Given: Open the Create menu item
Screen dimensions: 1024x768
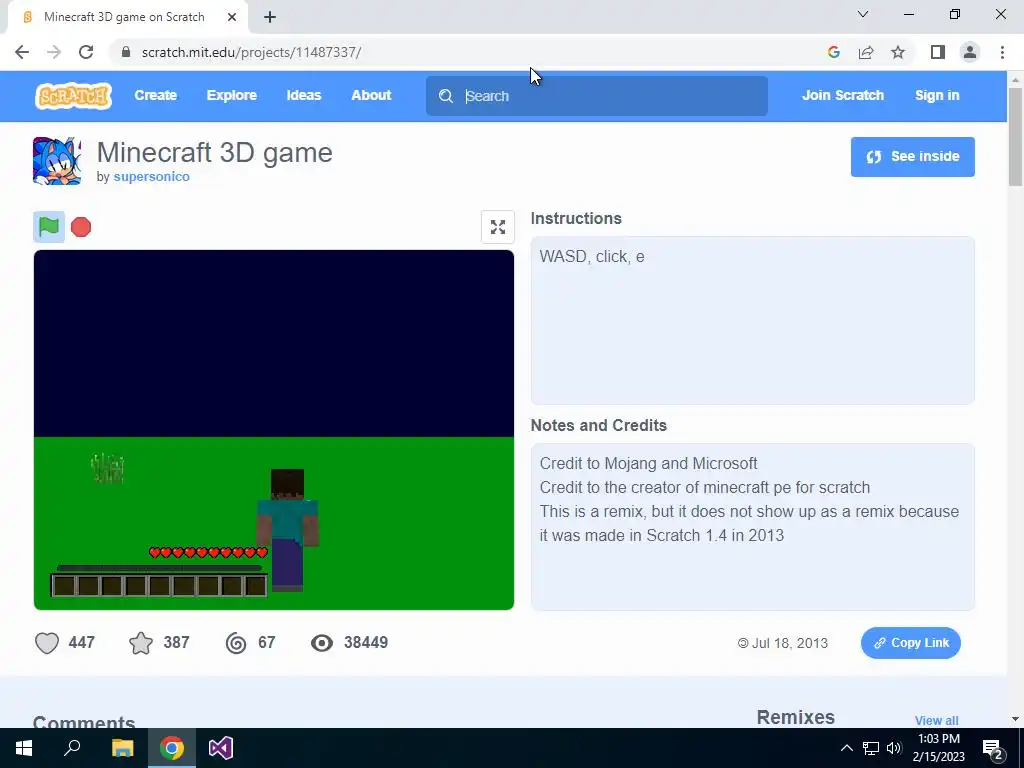Looking at the screenshot, I should (155, 95).
